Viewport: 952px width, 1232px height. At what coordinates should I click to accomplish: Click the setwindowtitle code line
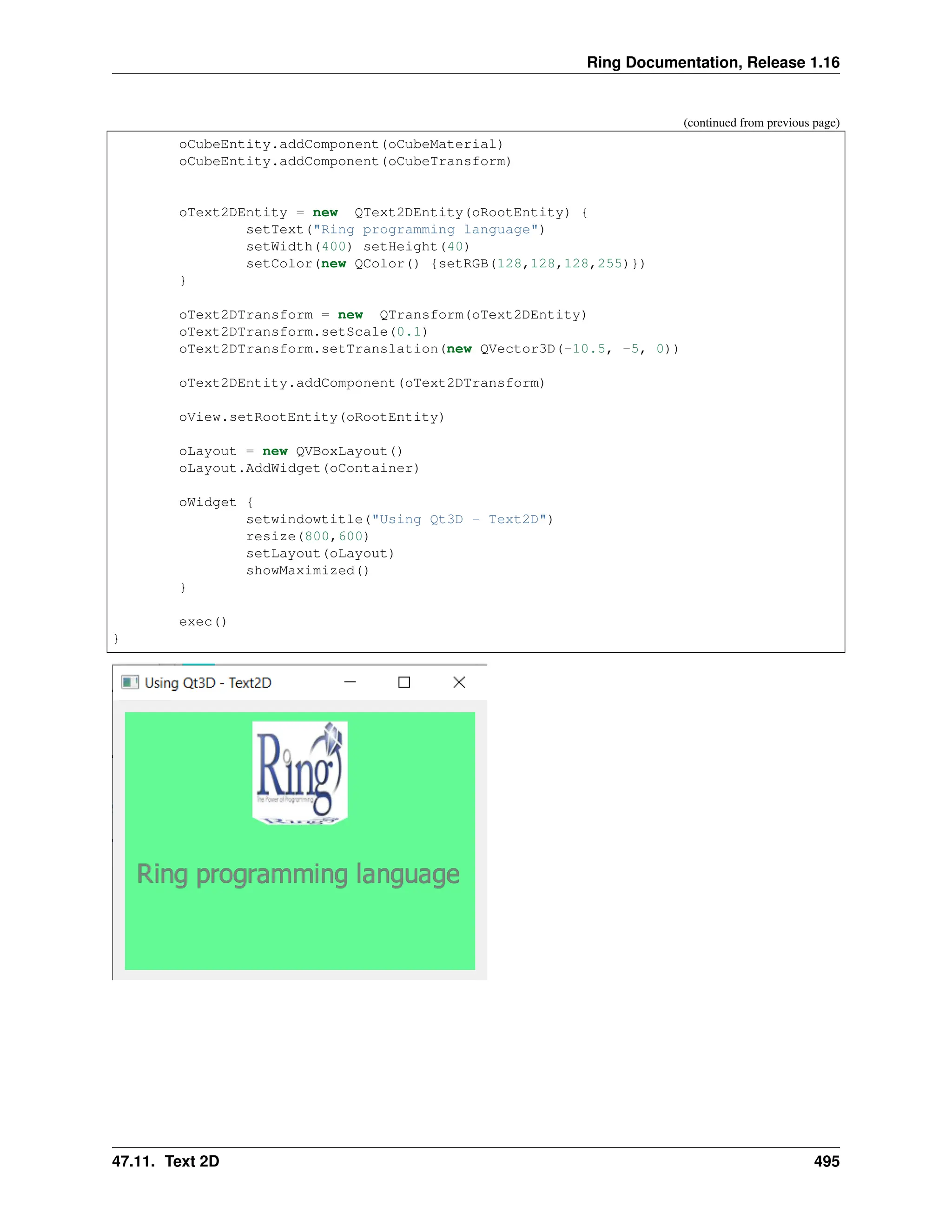click(x=399, y=520)
